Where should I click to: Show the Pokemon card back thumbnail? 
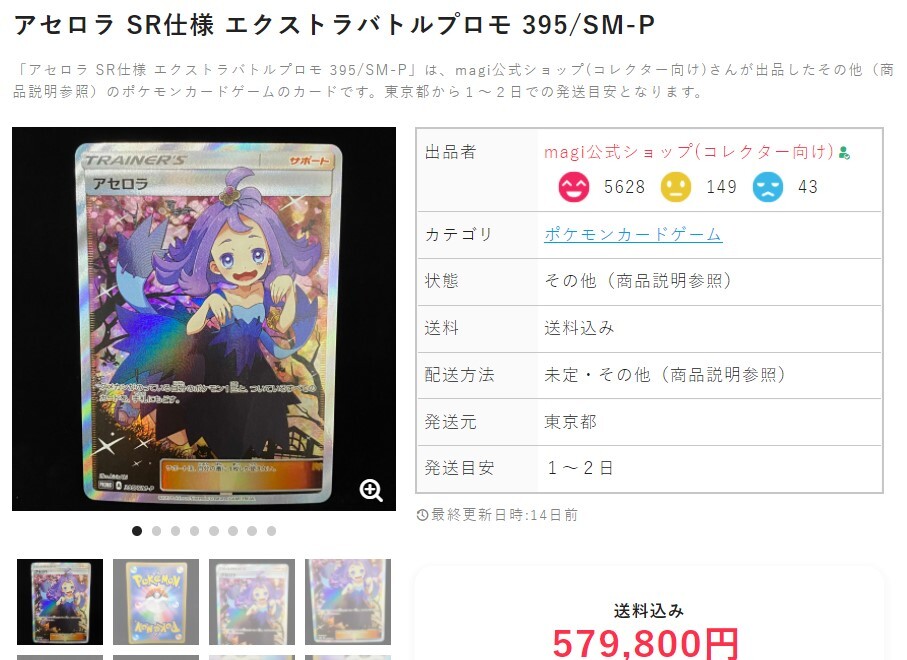(x=156, y=602)
